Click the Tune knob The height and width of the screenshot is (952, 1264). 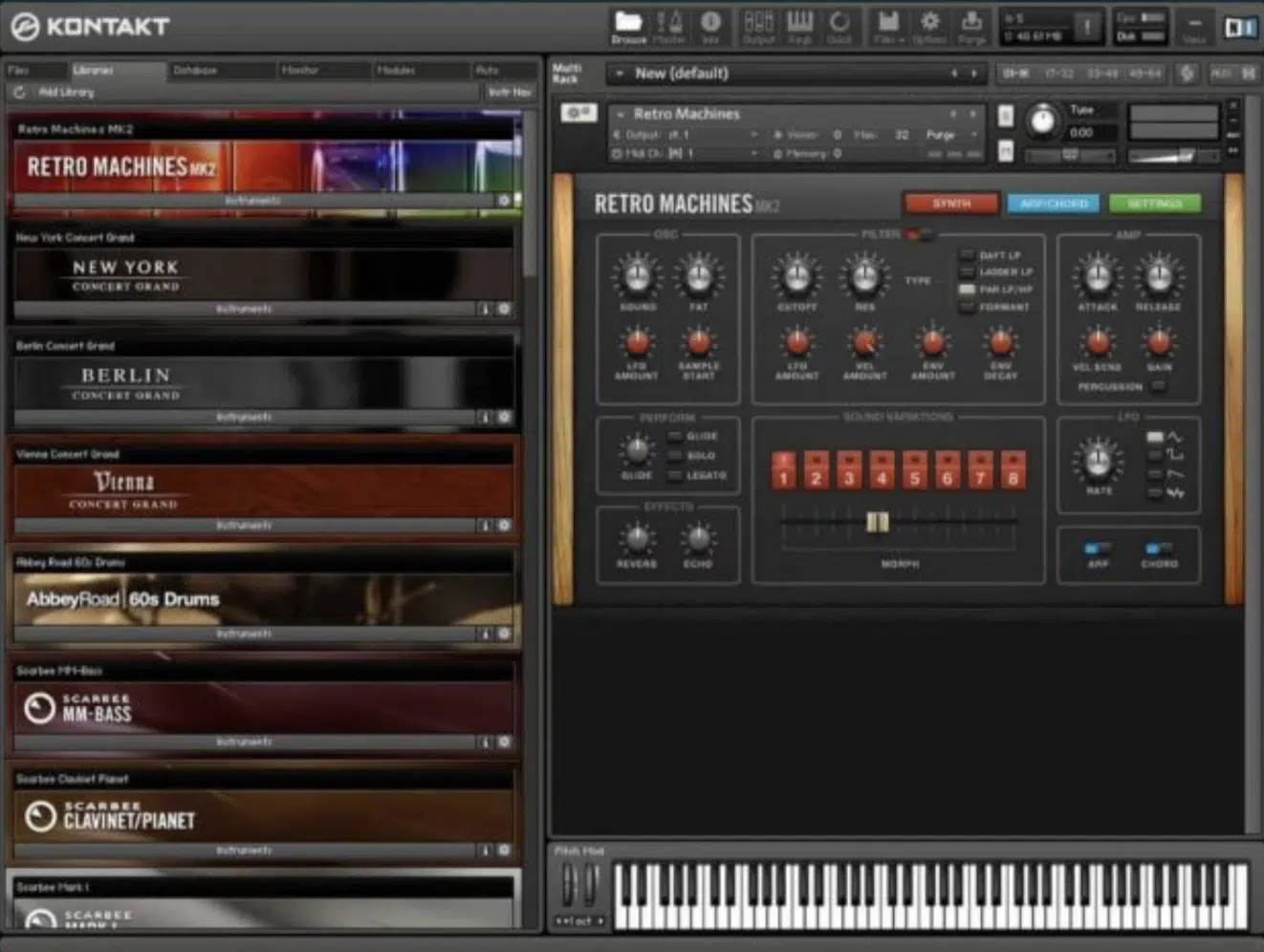[x=1043, y=120]
